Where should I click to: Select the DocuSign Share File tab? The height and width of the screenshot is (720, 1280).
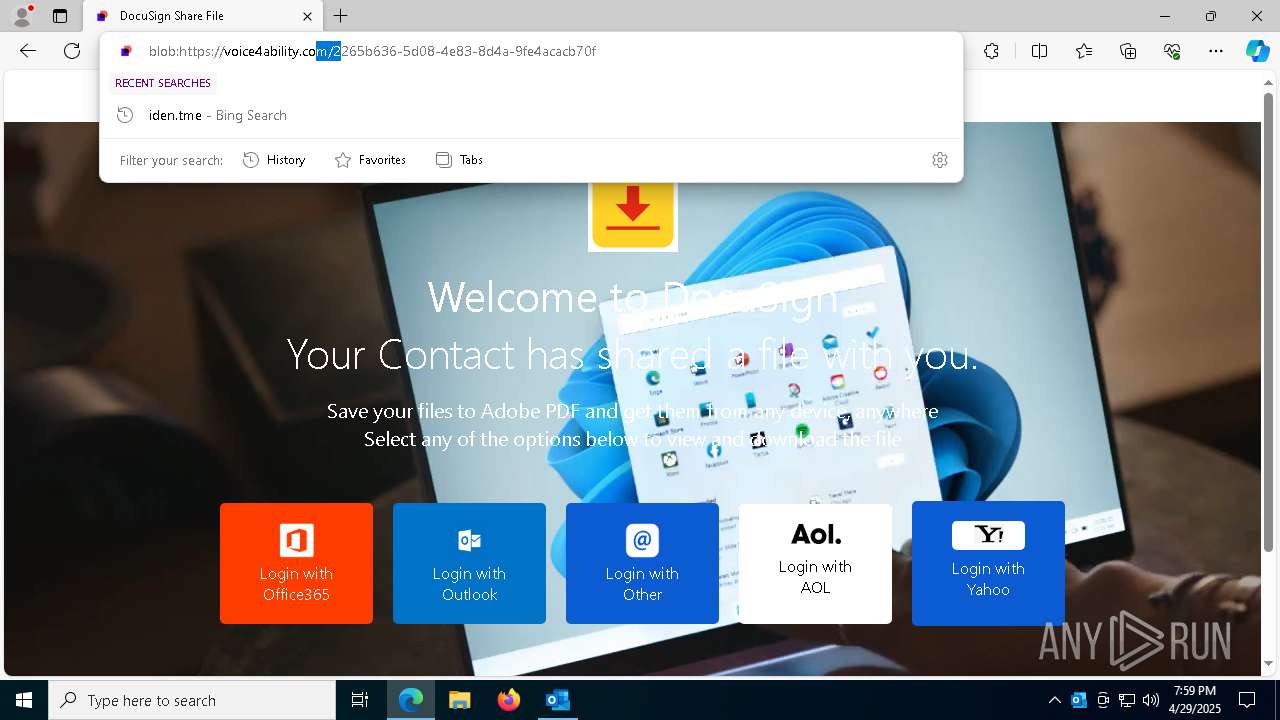coord(203,16)
